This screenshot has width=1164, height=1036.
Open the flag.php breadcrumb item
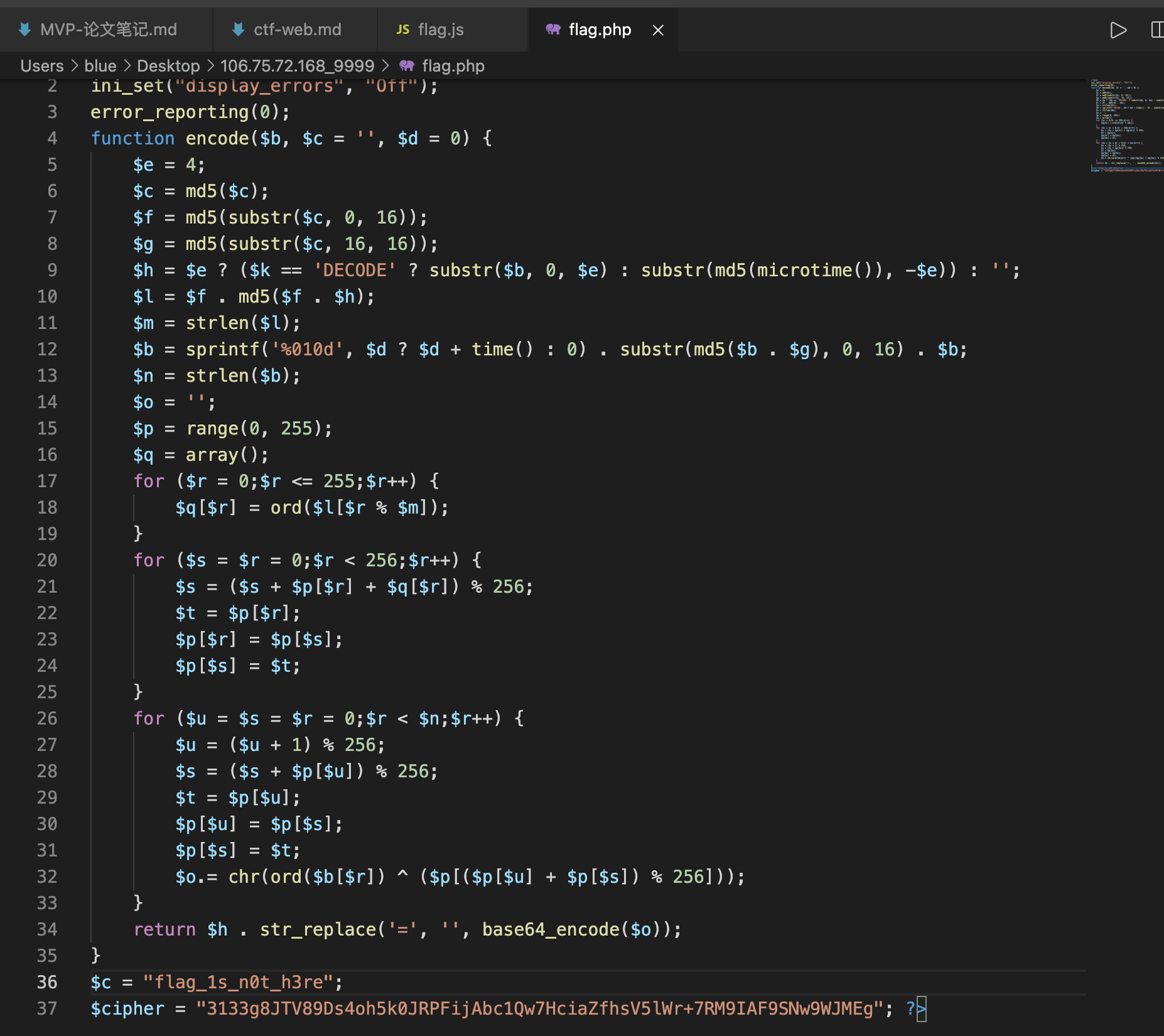[453, 66]
